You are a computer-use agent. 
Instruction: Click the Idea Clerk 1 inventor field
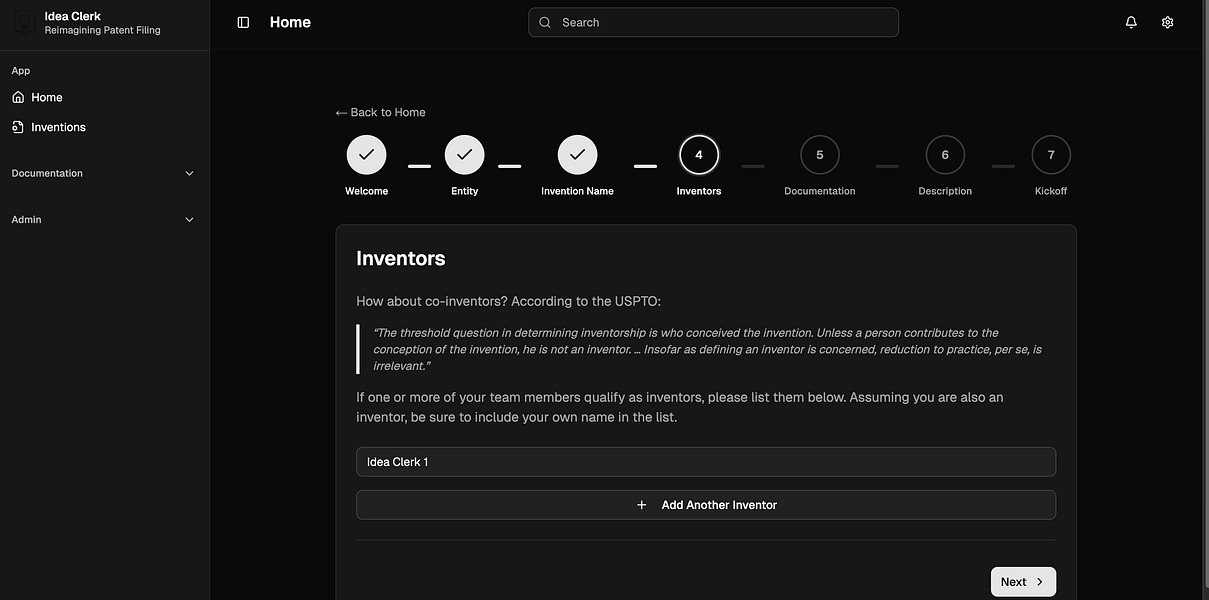coord(706,462)
